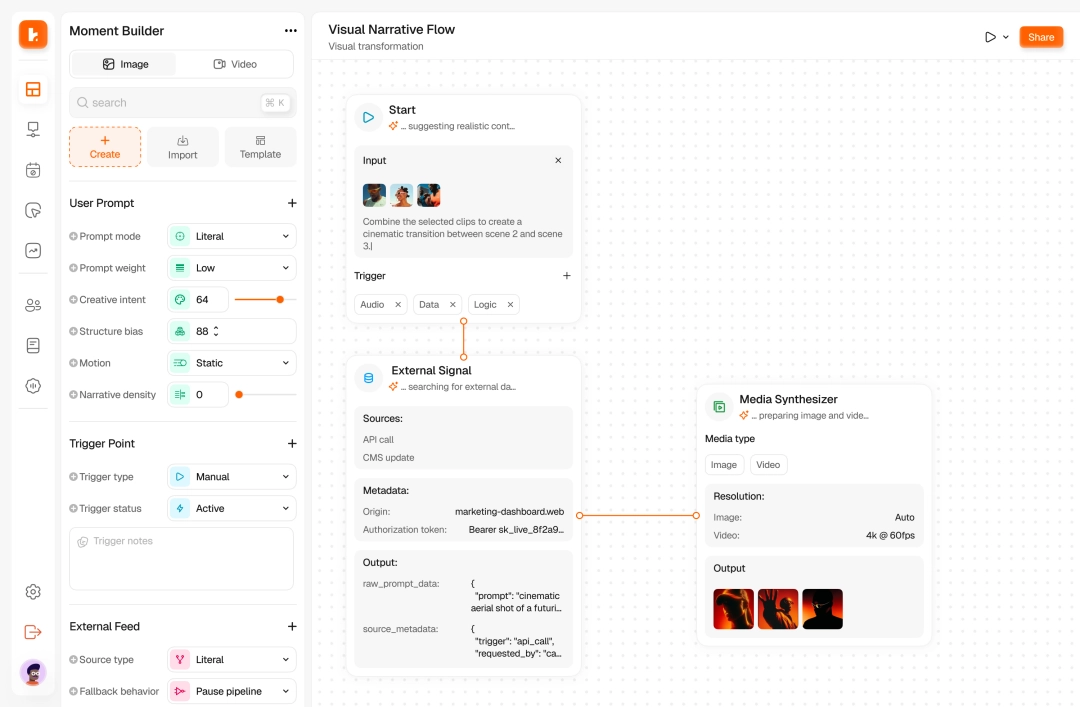Open the calendar sidebar icon
1080x707 pixels.
pos(33,170)
